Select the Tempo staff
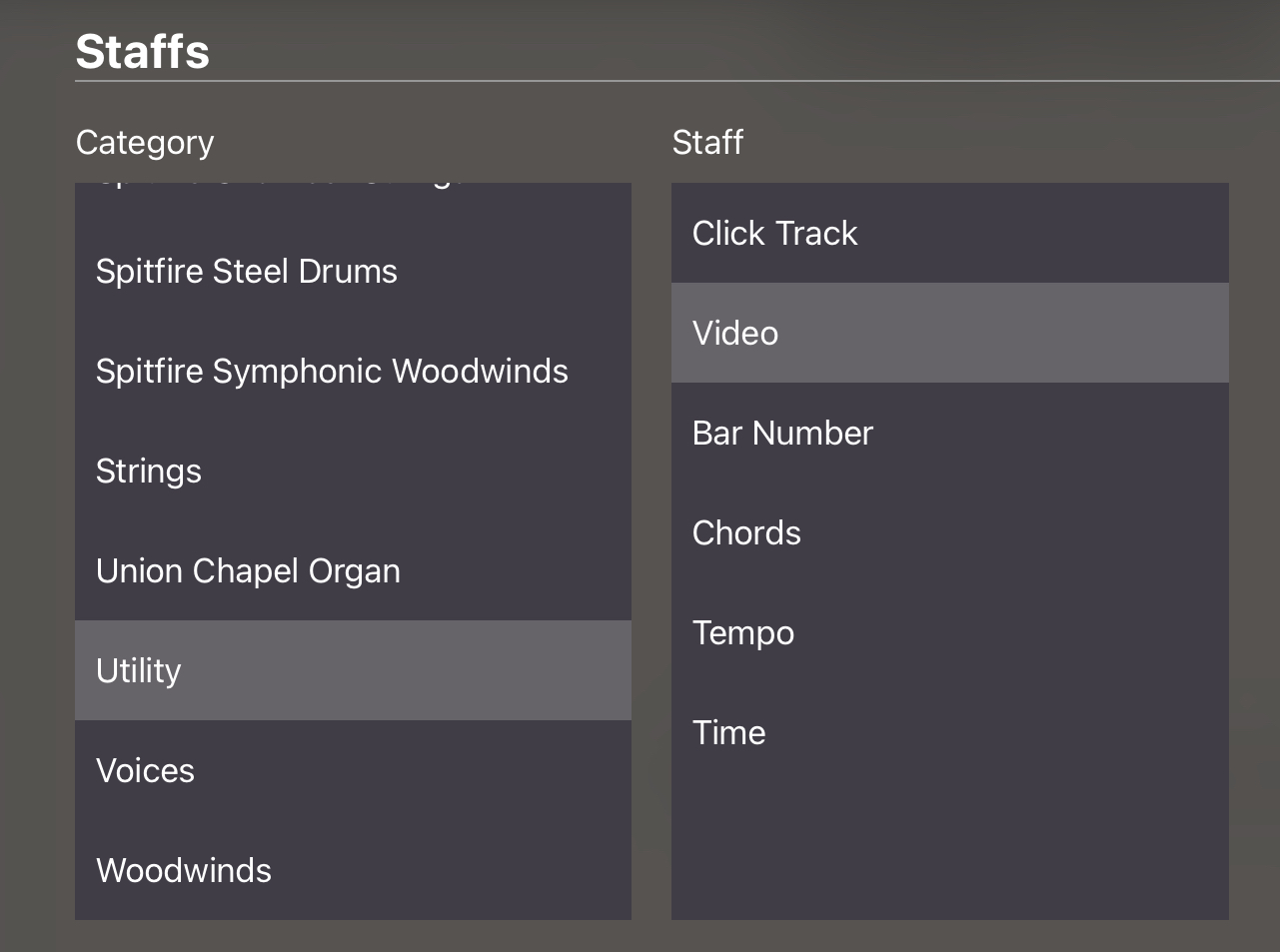 click(950, 632)
